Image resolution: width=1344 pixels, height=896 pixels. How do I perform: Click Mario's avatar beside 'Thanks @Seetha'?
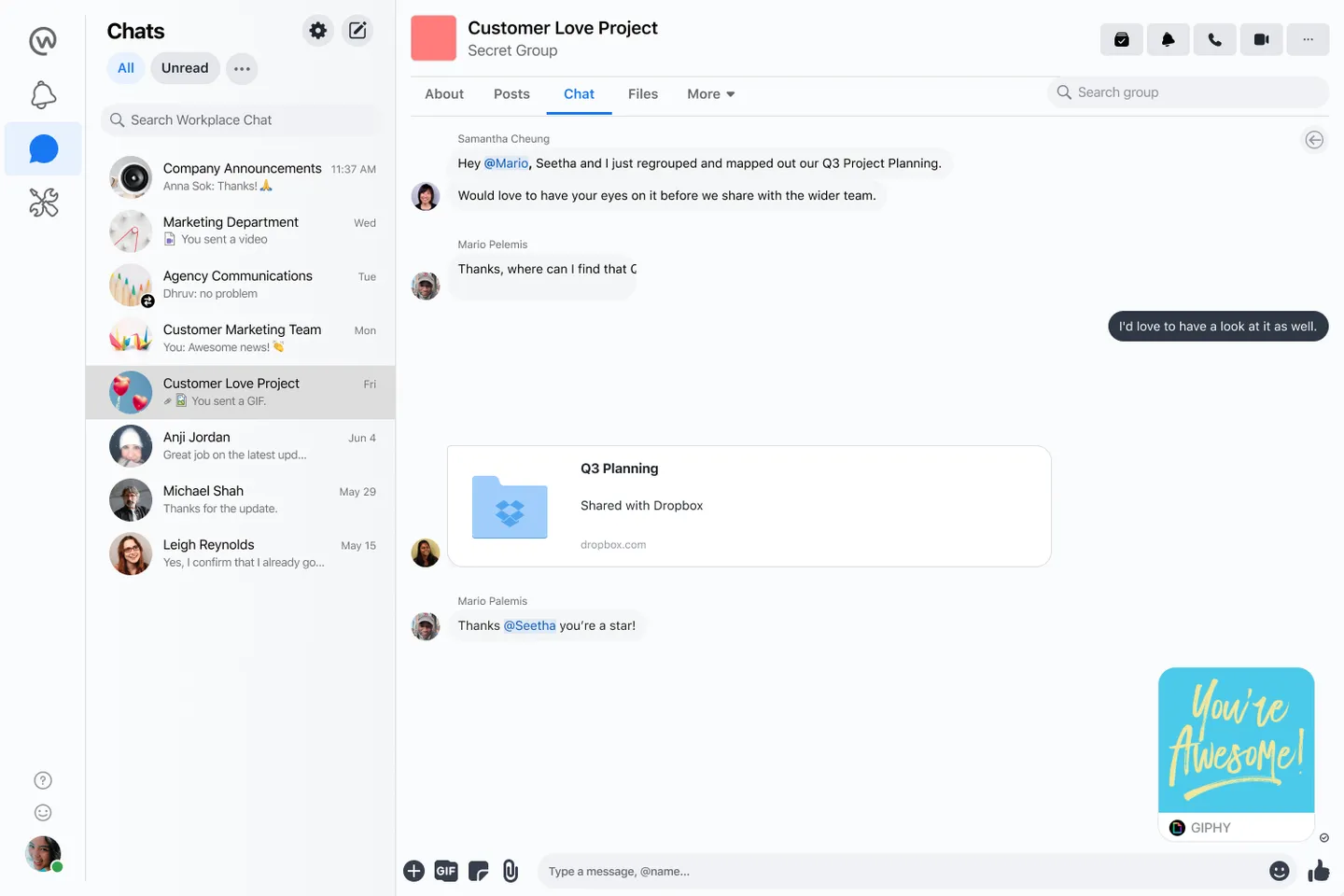[x=426, y=626]
